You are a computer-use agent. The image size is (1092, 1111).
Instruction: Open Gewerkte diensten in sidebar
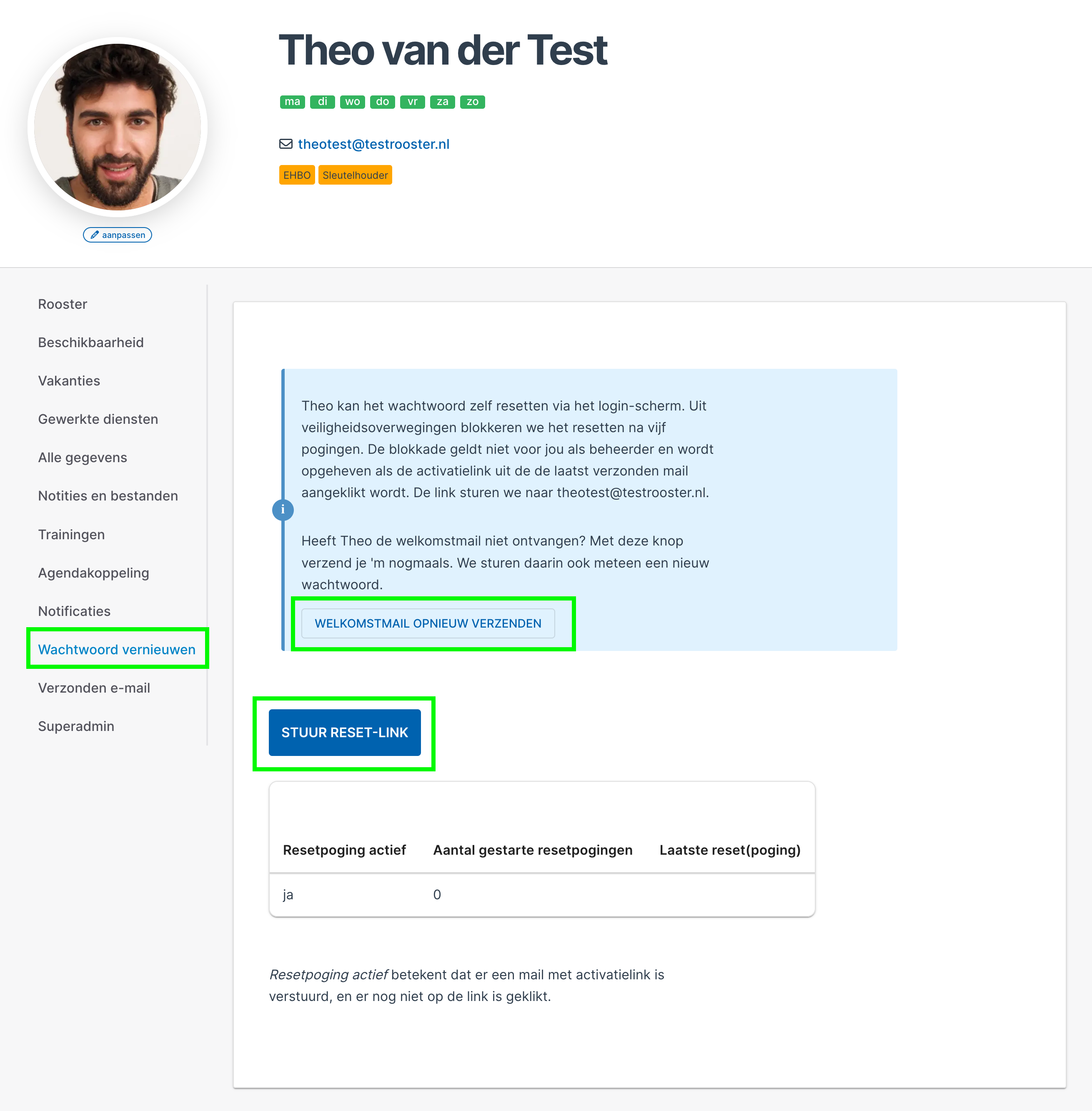98,419
